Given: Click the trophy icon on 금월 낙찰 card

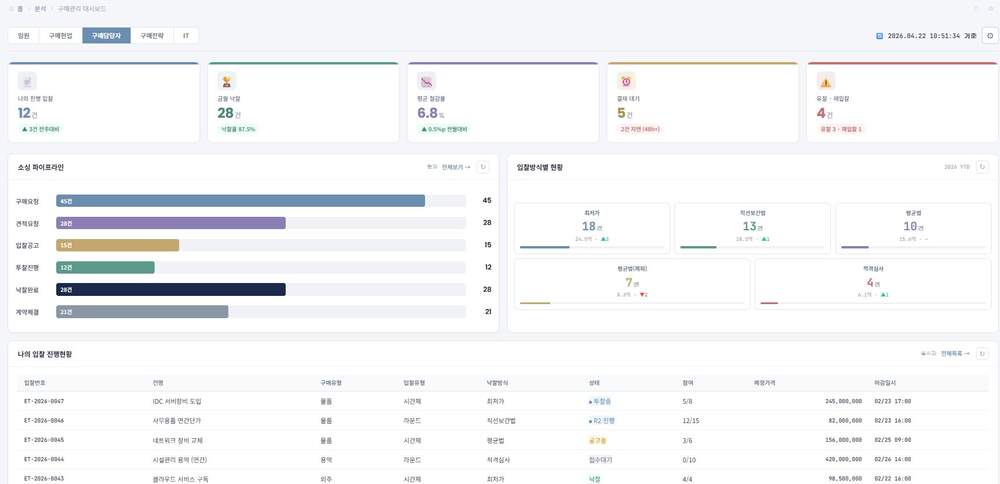Looking at the screenshot, I should pyautogui.click(x=226, y=81).
